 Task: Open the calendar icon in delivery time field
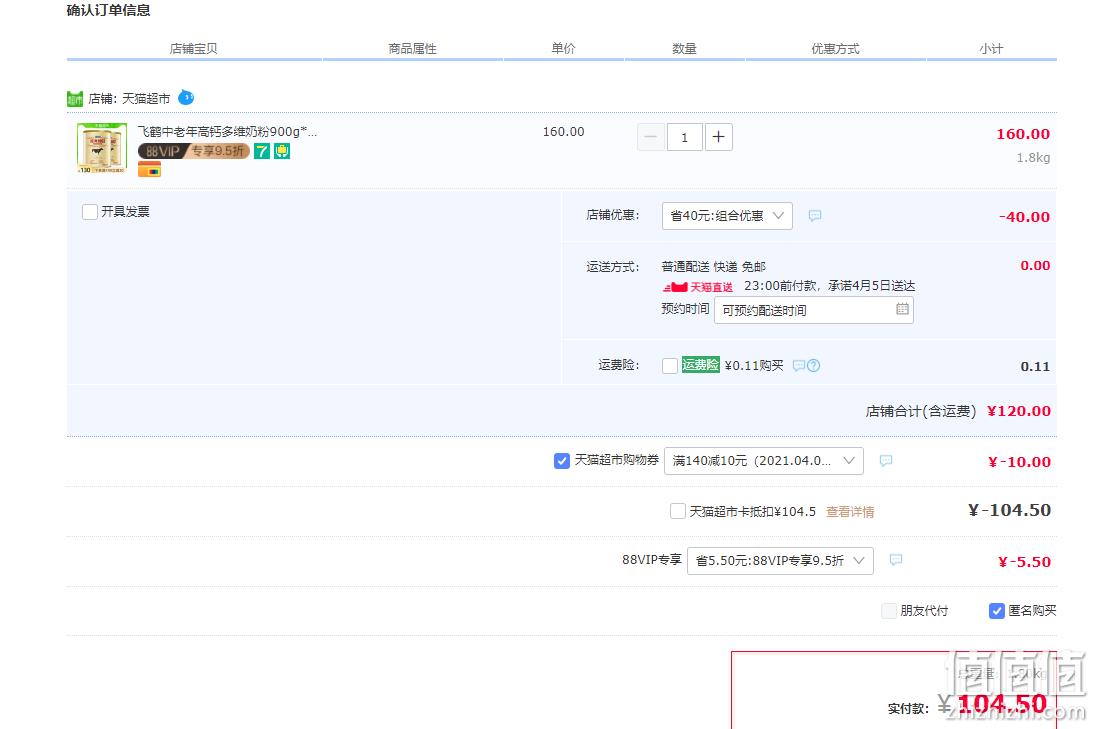coord(902,309)
